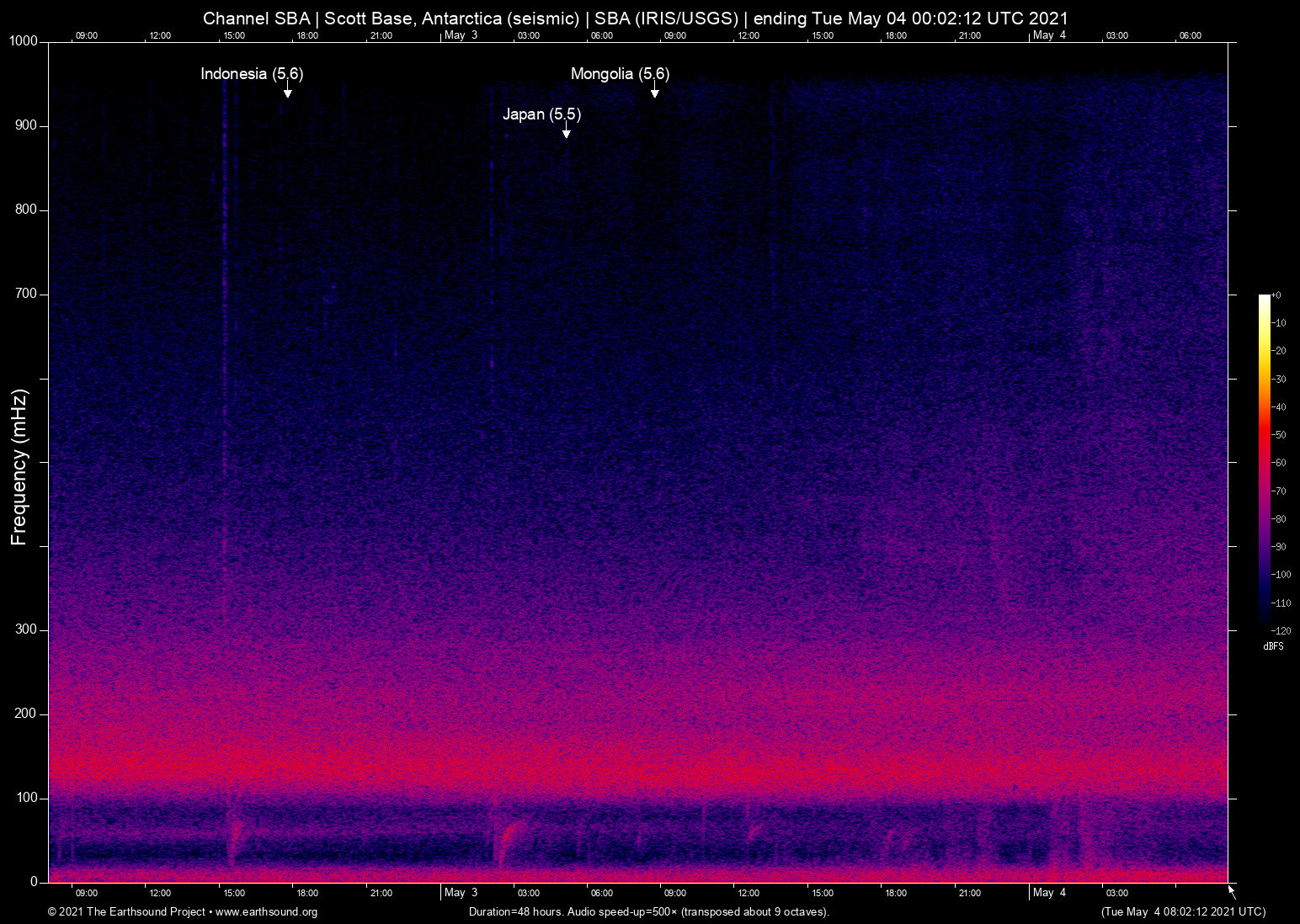Expand the May 3 date divider on top axis
The height and width of the screenshot is (924, 1300).
(461, 35)
